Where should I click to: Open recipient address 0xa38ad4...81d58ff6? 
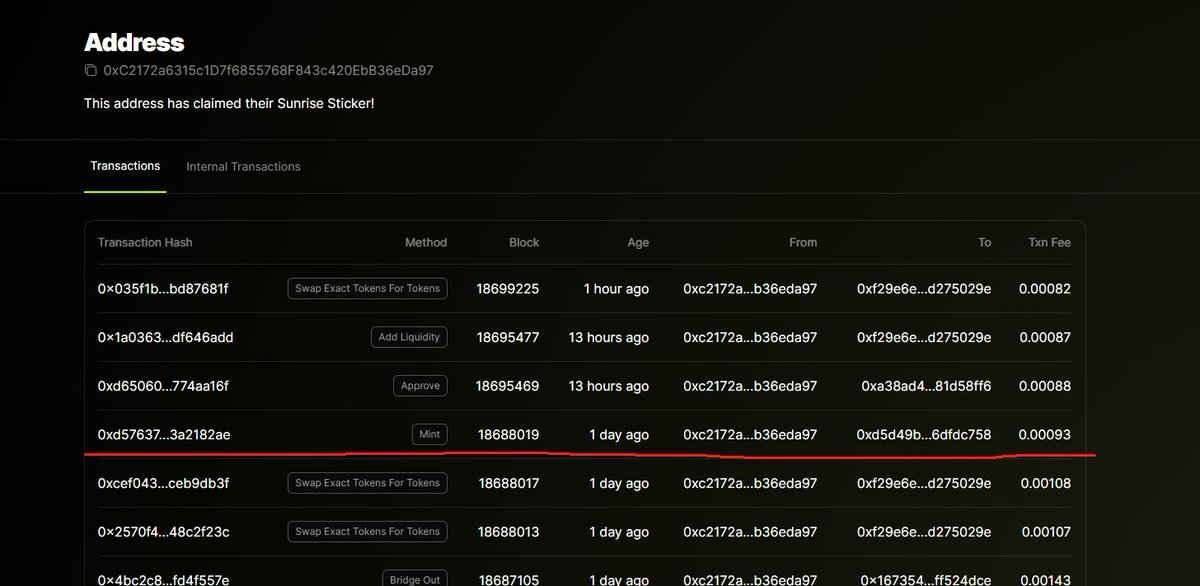(926, 386)
